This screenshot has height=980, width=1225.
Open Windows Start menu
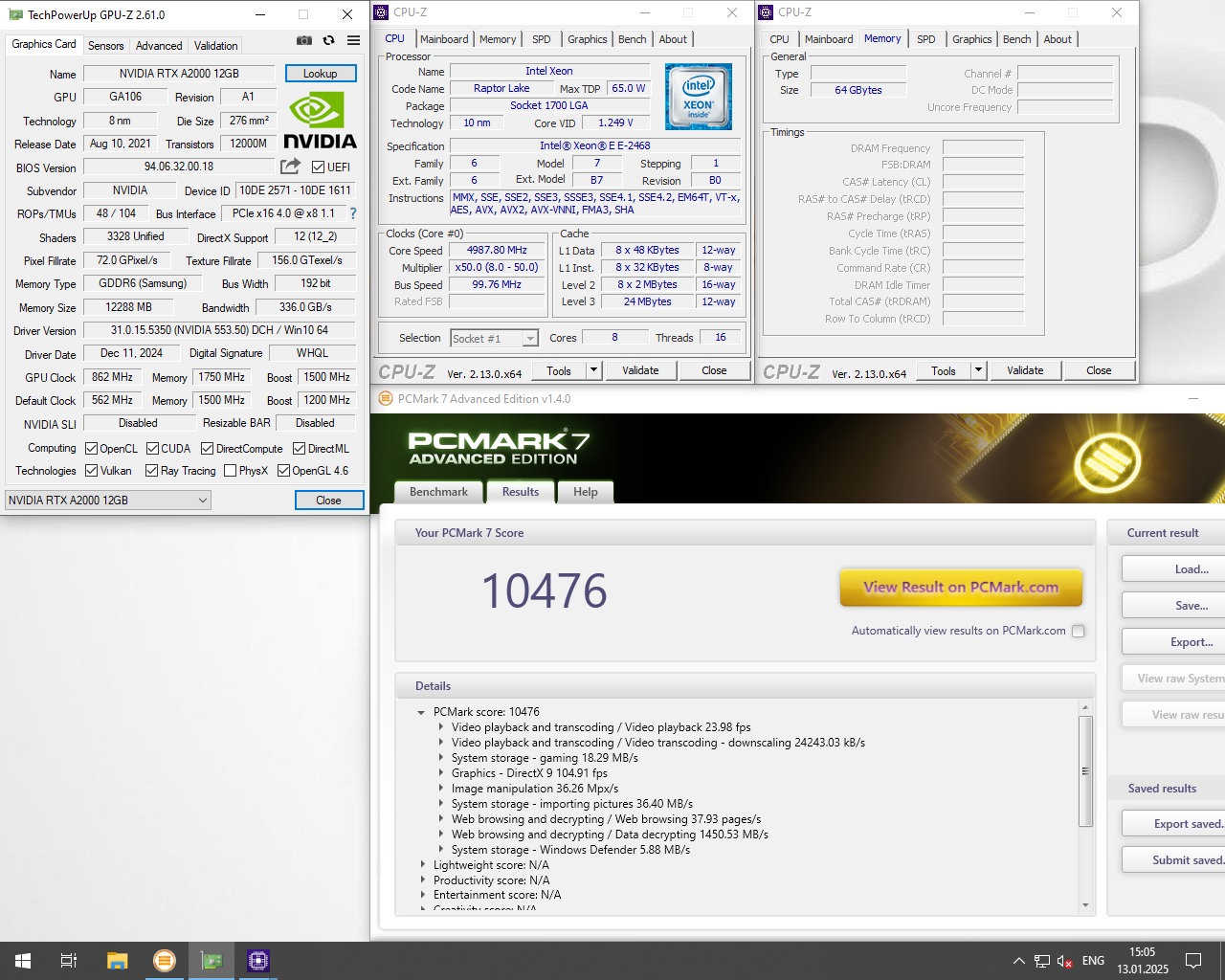23,961
